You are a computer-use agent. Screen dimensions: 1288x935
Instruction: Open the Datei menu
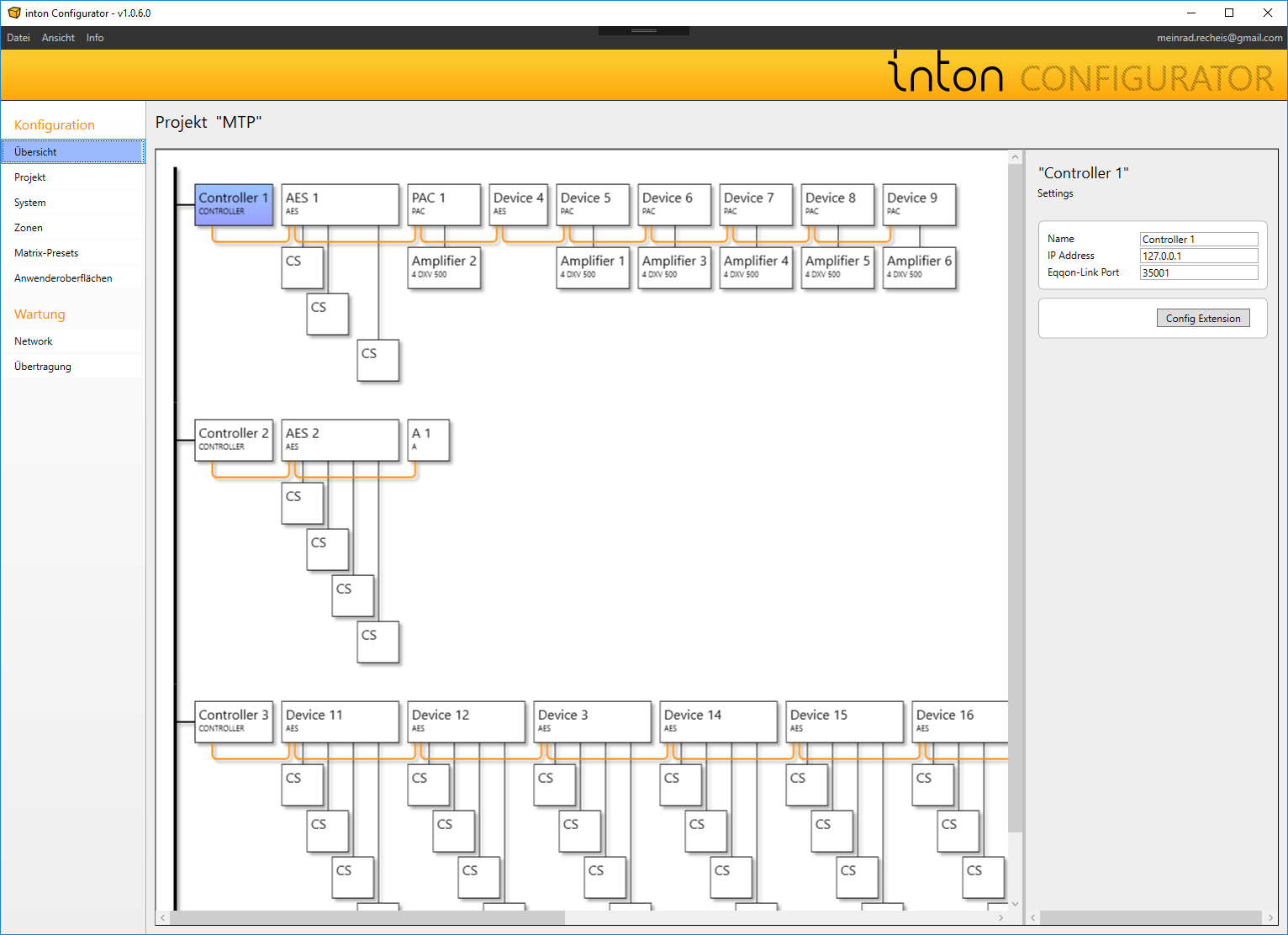[x=18, y=38]
